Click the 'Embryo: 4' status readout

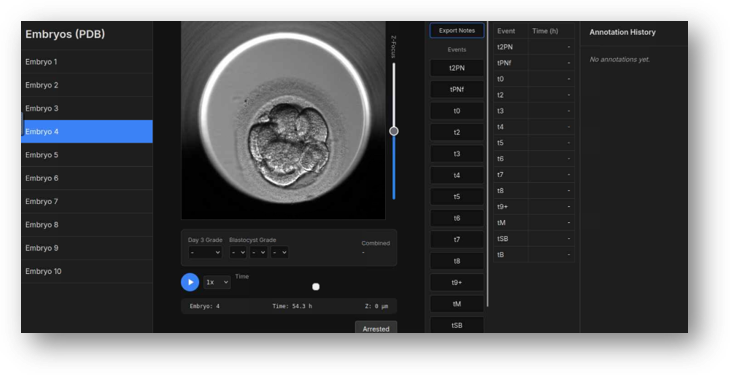click(x=204, y=306)
